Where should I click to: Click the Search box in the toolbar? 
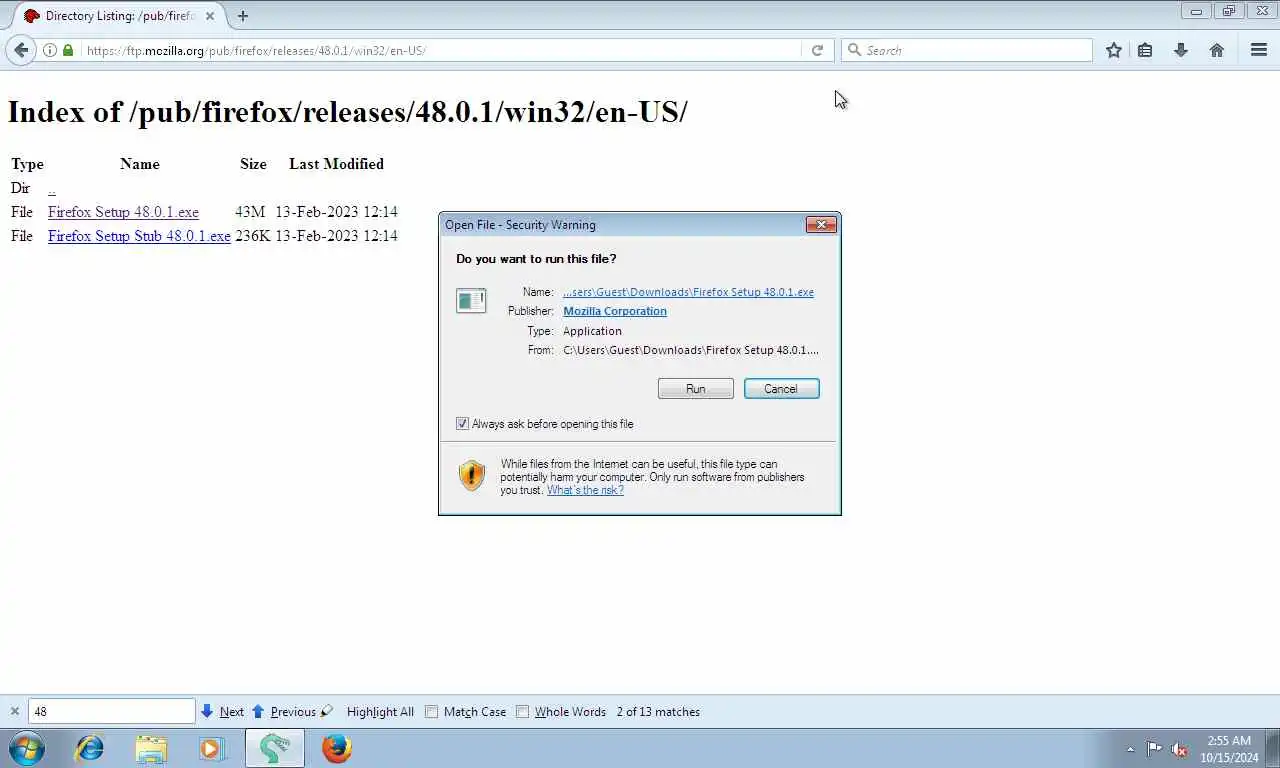point(966,50)
